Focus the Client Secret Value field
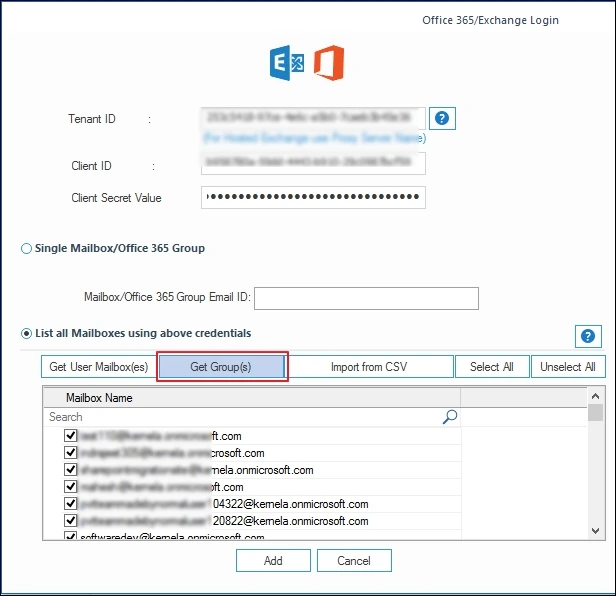Screen dimensions: 616x596 (313, 197)
